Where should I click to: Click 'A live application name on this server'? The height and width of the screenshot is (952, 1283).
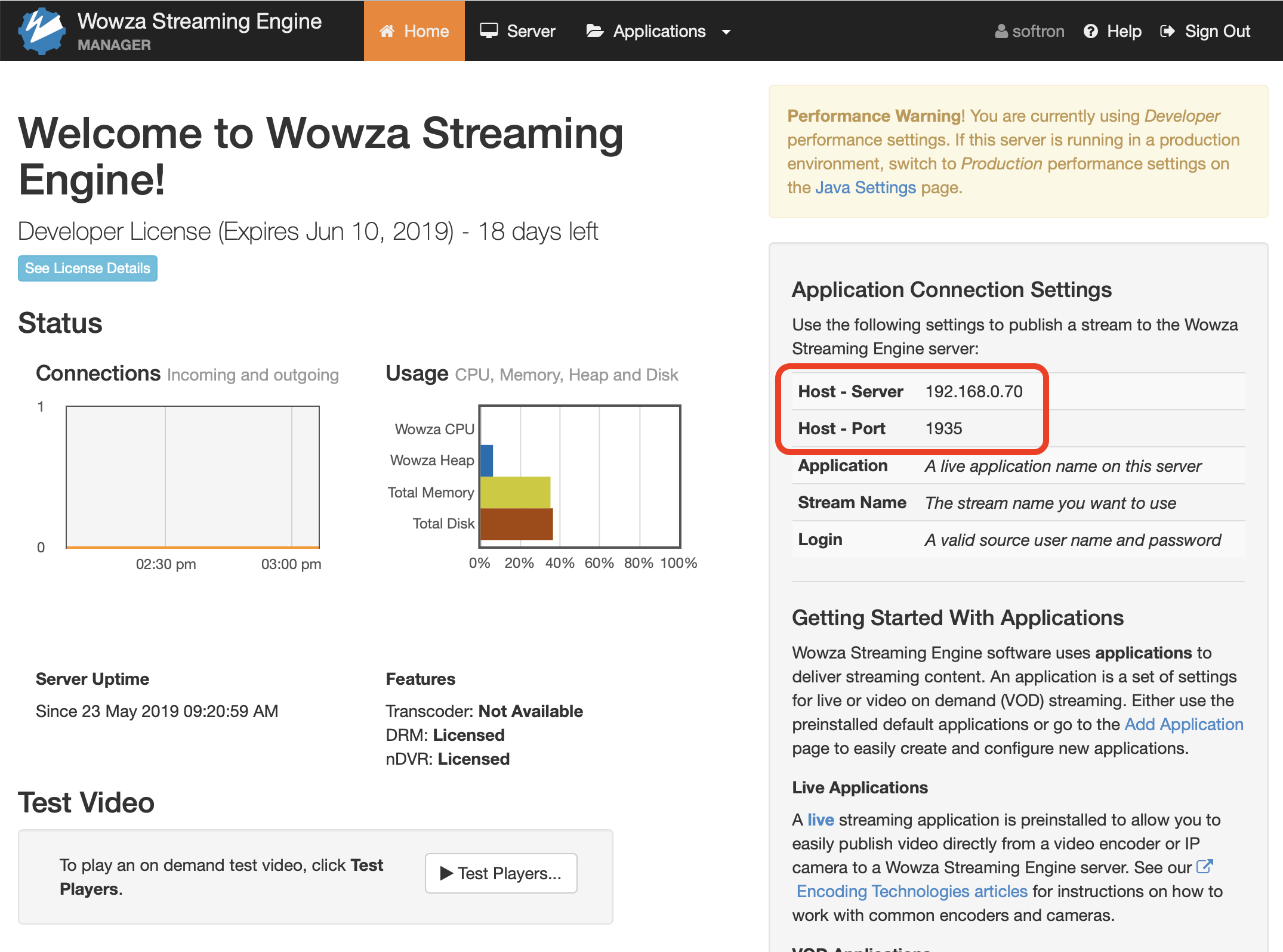1063,466
